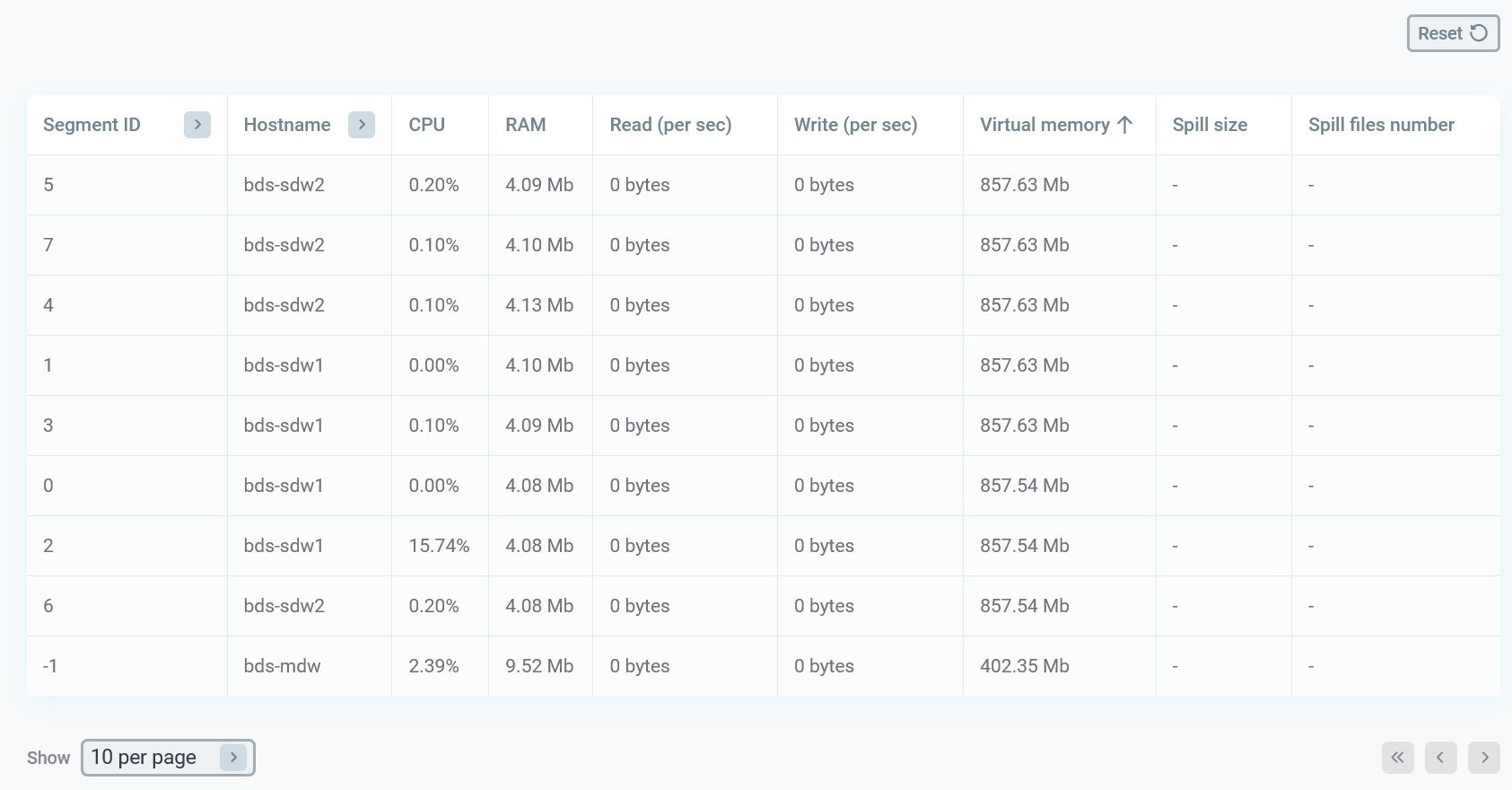Expand the Segment ID column filter
The height and width of the screenshot is (790, 1512).
click(197, 125)
